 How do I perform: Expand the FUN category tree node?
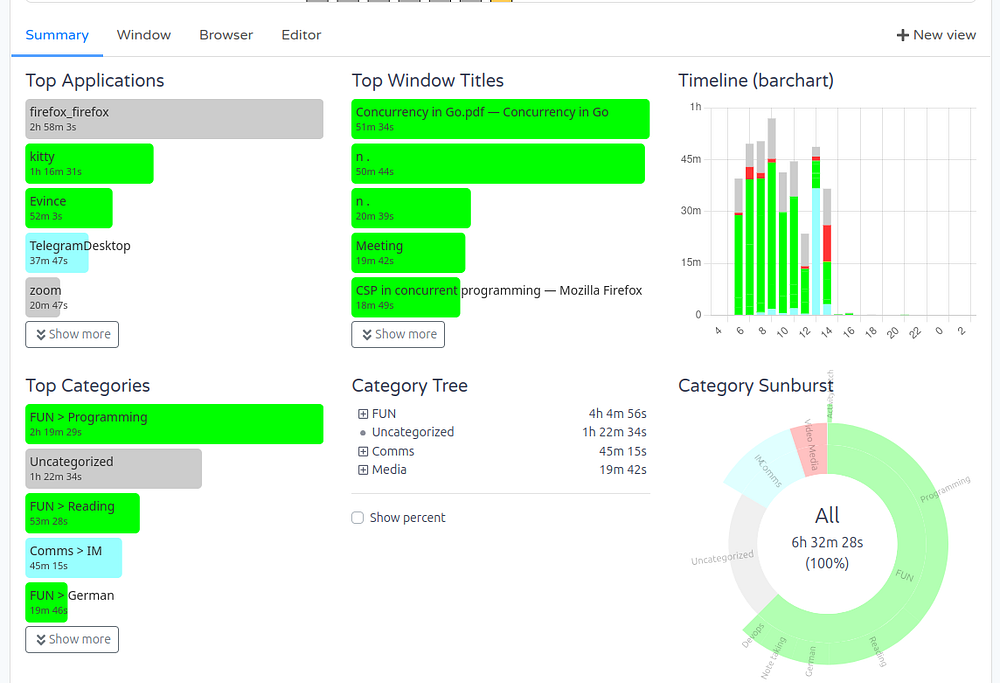[x=363, y=414]
